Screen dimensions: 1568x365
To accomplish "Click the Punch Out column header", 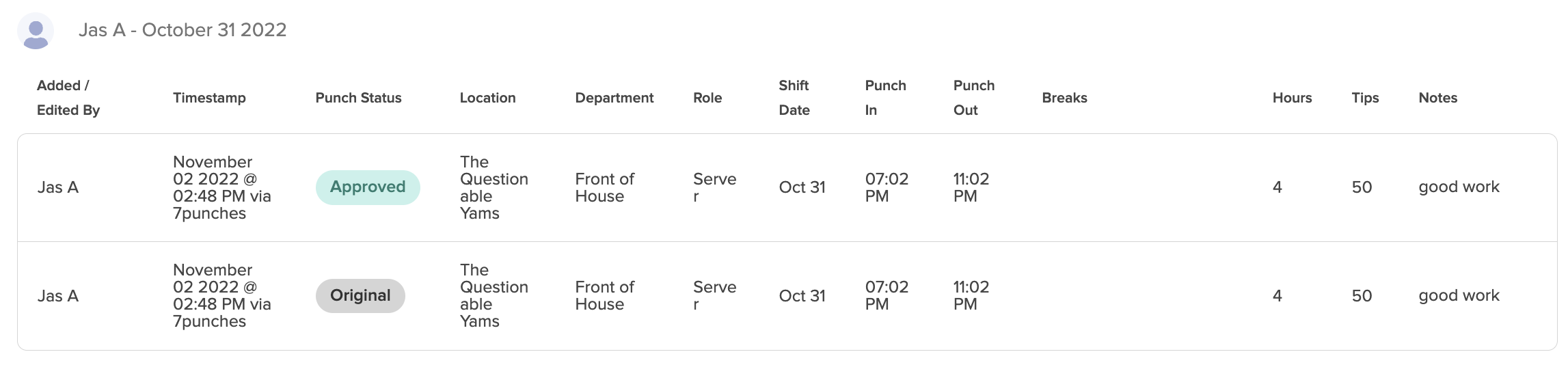I will point(974,98).
